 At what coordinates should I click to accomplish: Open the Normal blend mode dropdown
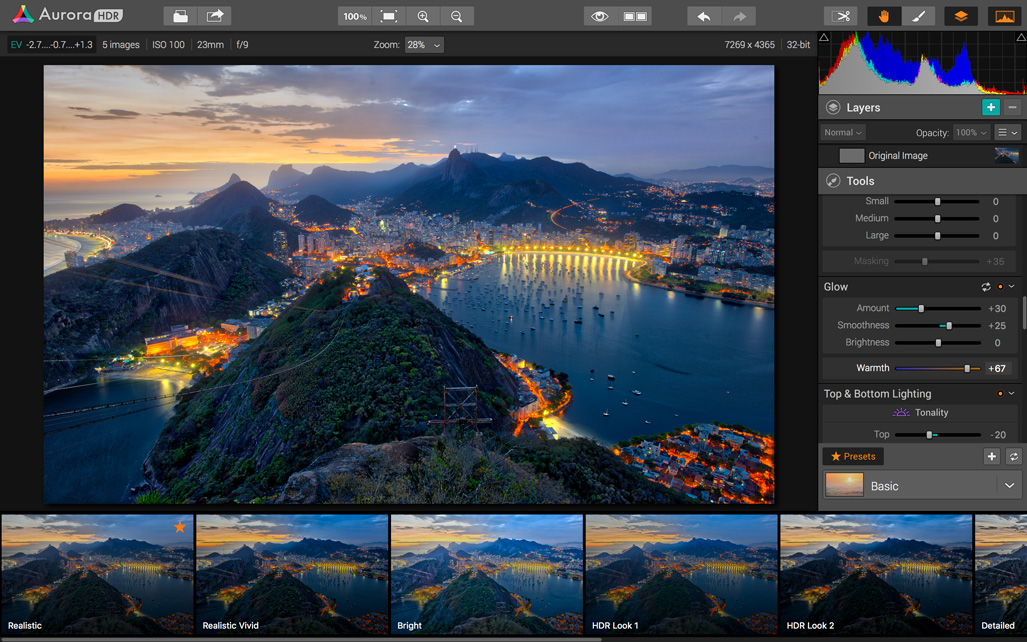pyautogui.click(x=843, y=133)
